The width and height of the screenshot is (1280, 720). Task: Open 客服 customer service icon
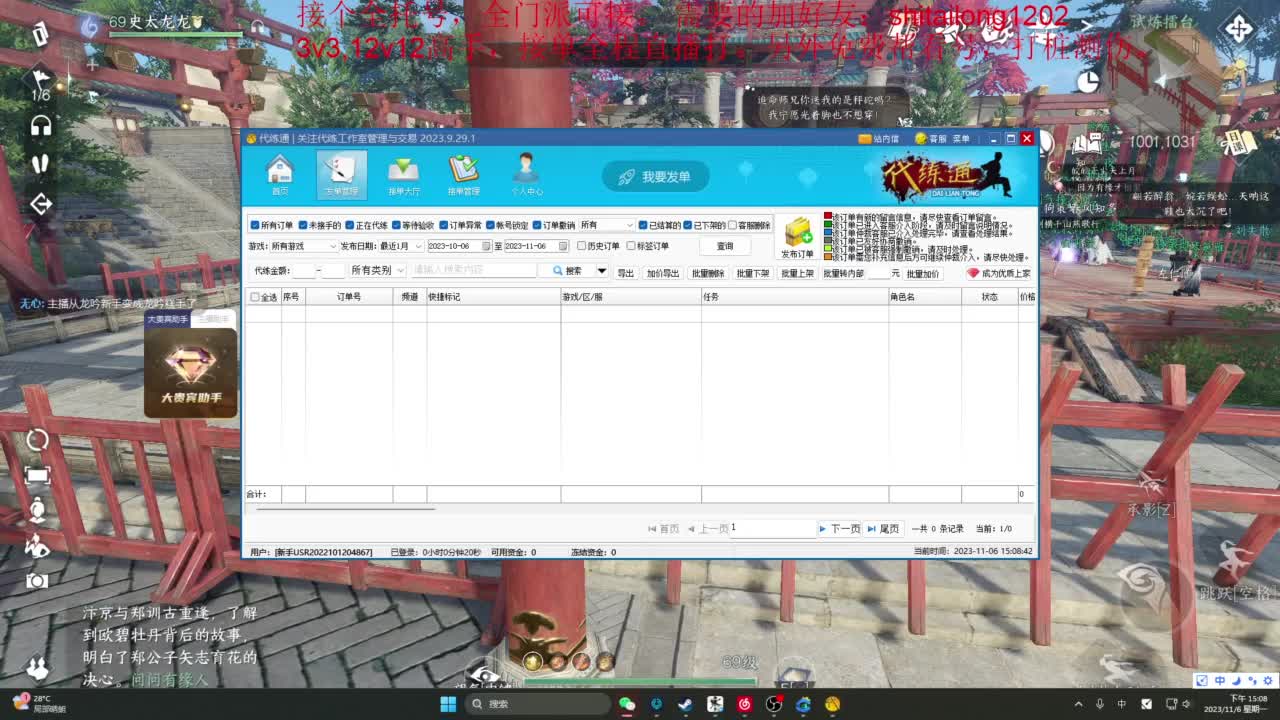[930, 139]
